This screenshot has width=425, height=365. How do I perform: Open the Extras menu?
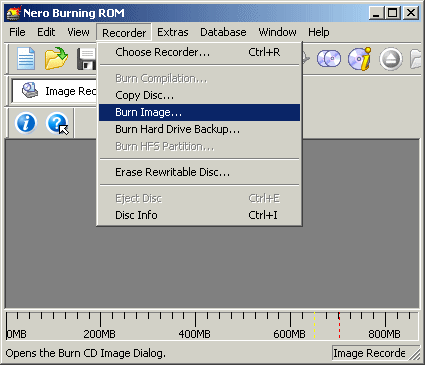173,32
